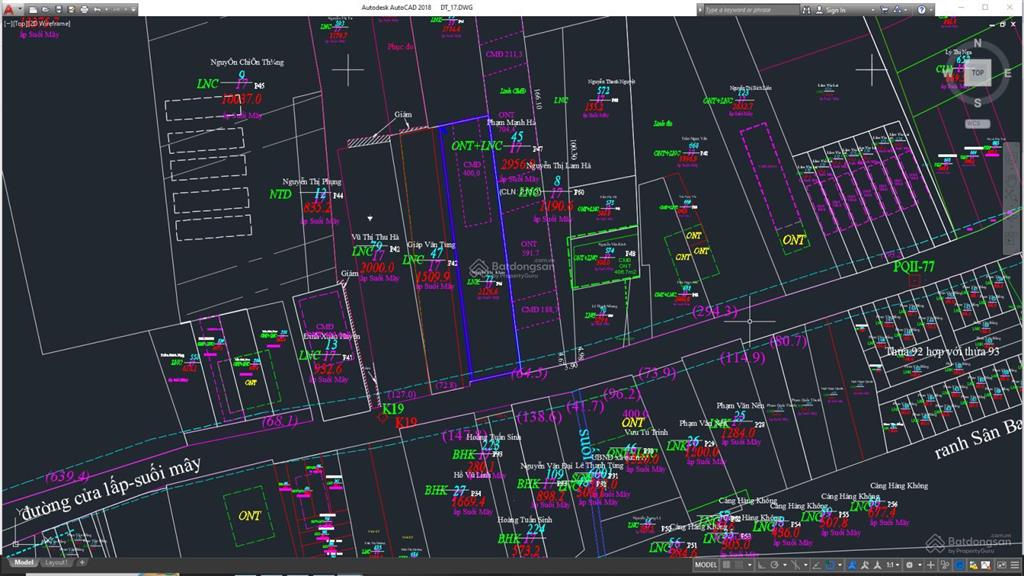This screenshot has width=1024, height=576.
Task: Click the TOP face of ViewCube
Action: [977, 72]
